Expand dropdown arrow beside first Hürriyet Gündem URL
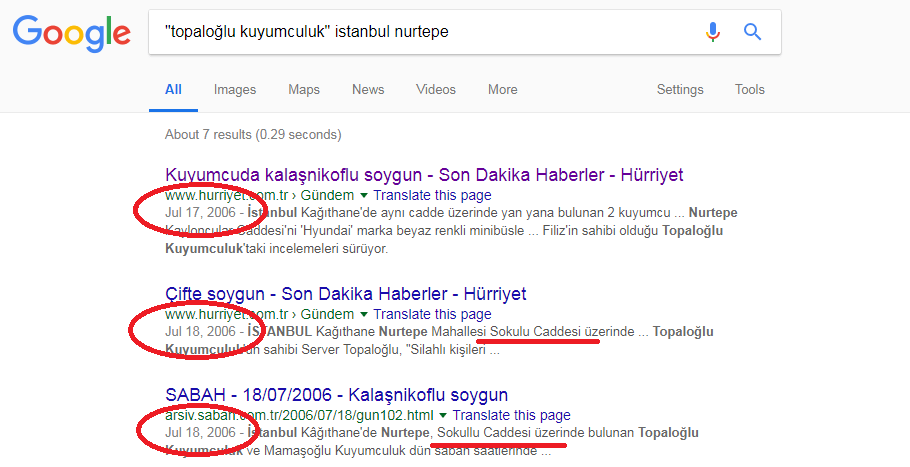Image resolution: width=910 pixels, height=467 pixels. pos(364,196)
